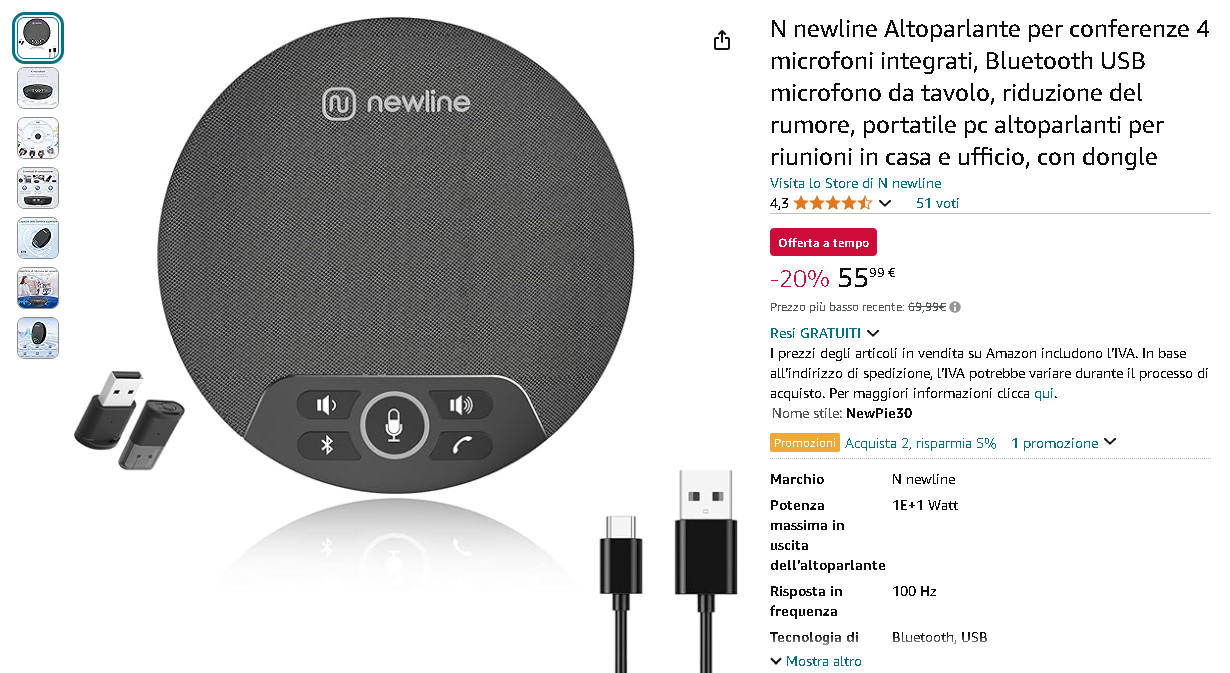
Task: Expand Mostra altro product details
Action: tap(816, 661)
